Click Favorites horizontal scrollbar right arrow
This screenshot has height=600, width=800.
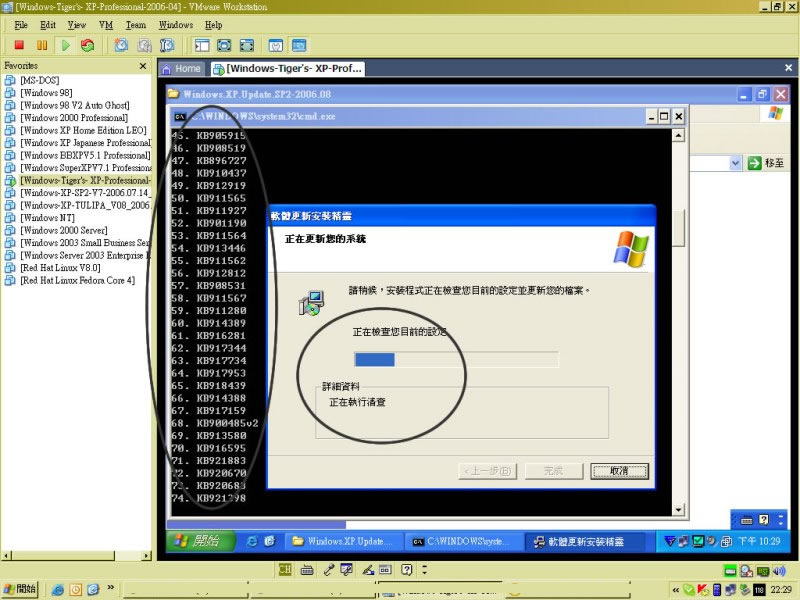[146, 556]
